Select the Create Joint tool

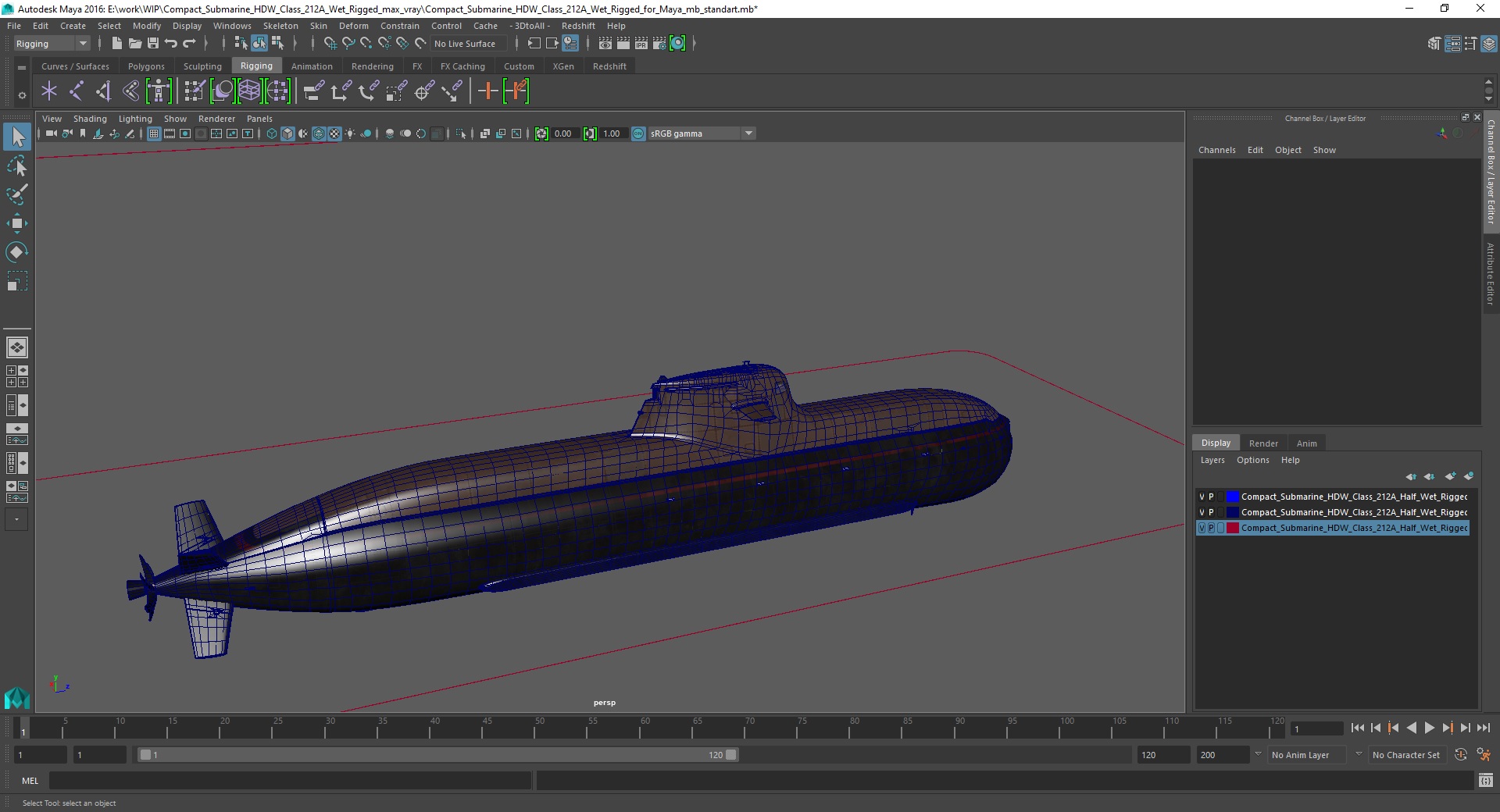[x=77, y=91]
